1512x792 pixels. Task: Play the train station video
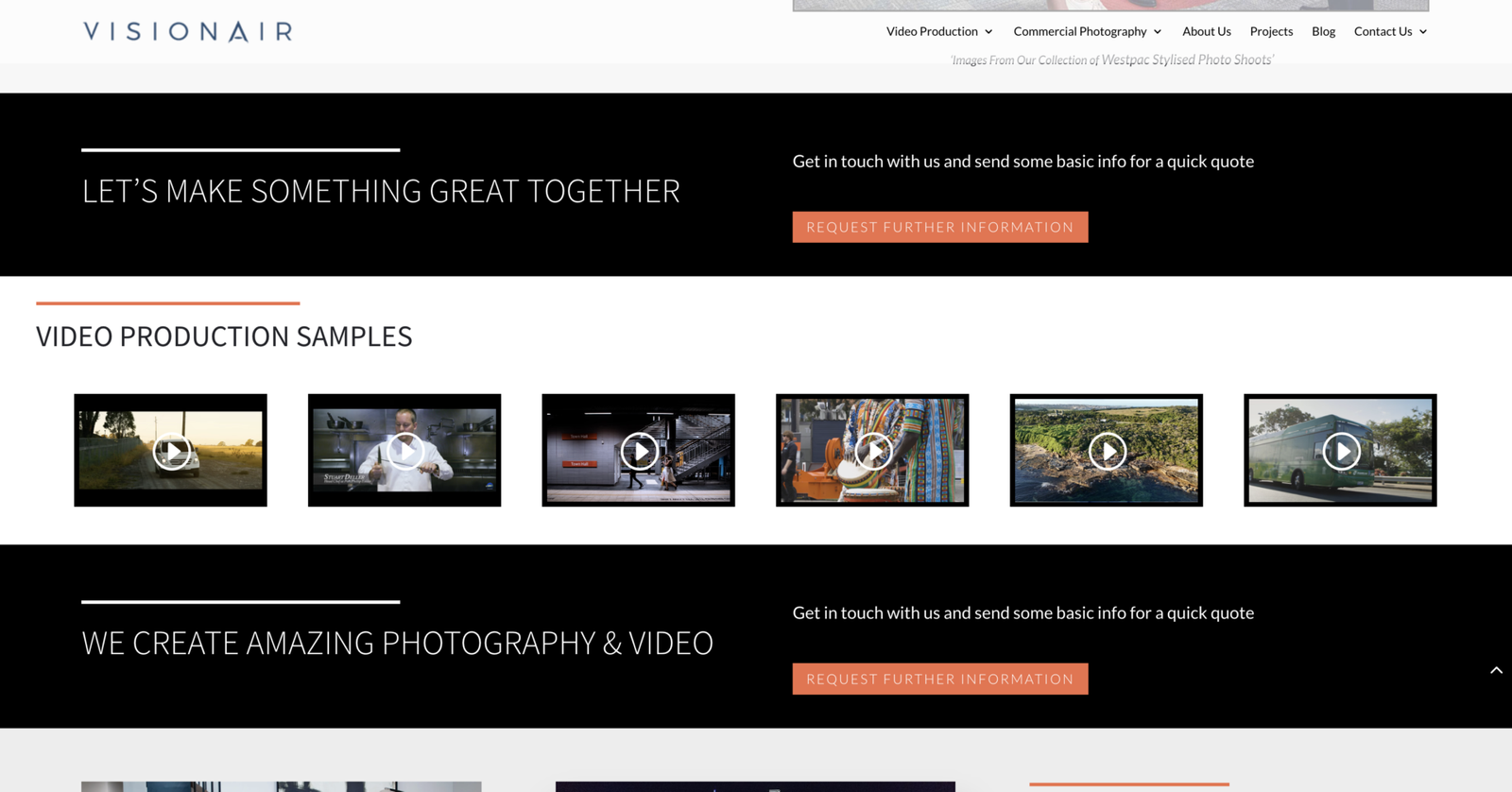click(x=639, y=451)
